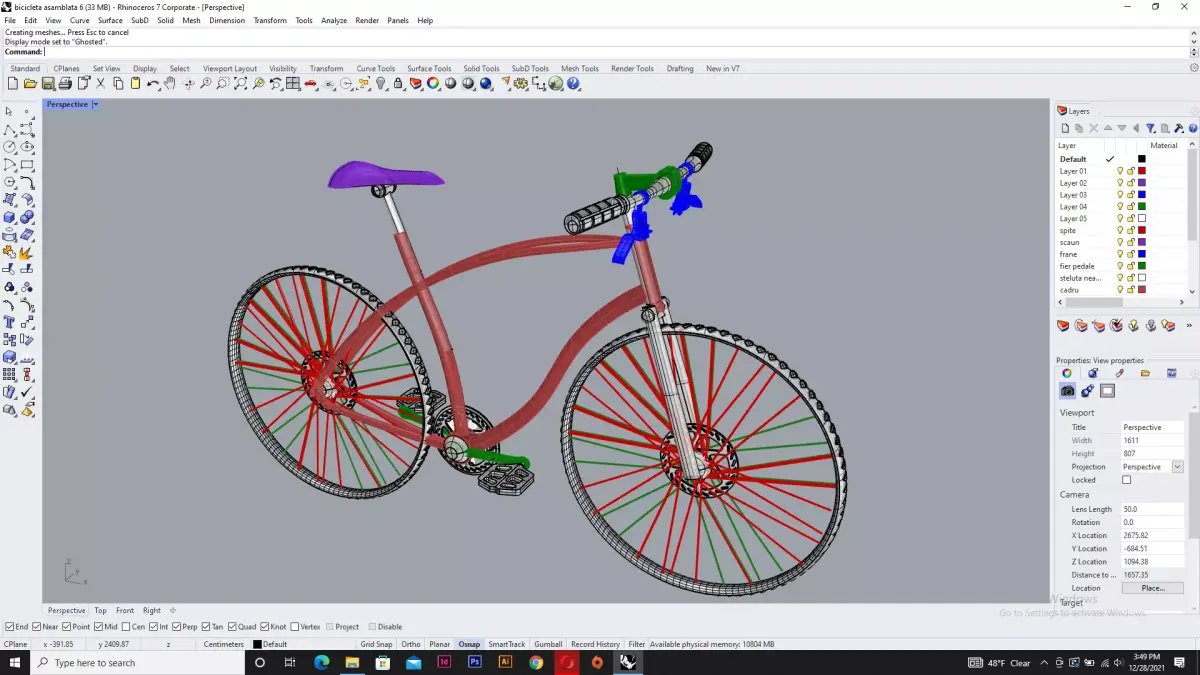This screenshot has height=675, width=1200.
Task: Click the red car Set View icon
Action: 311,84
